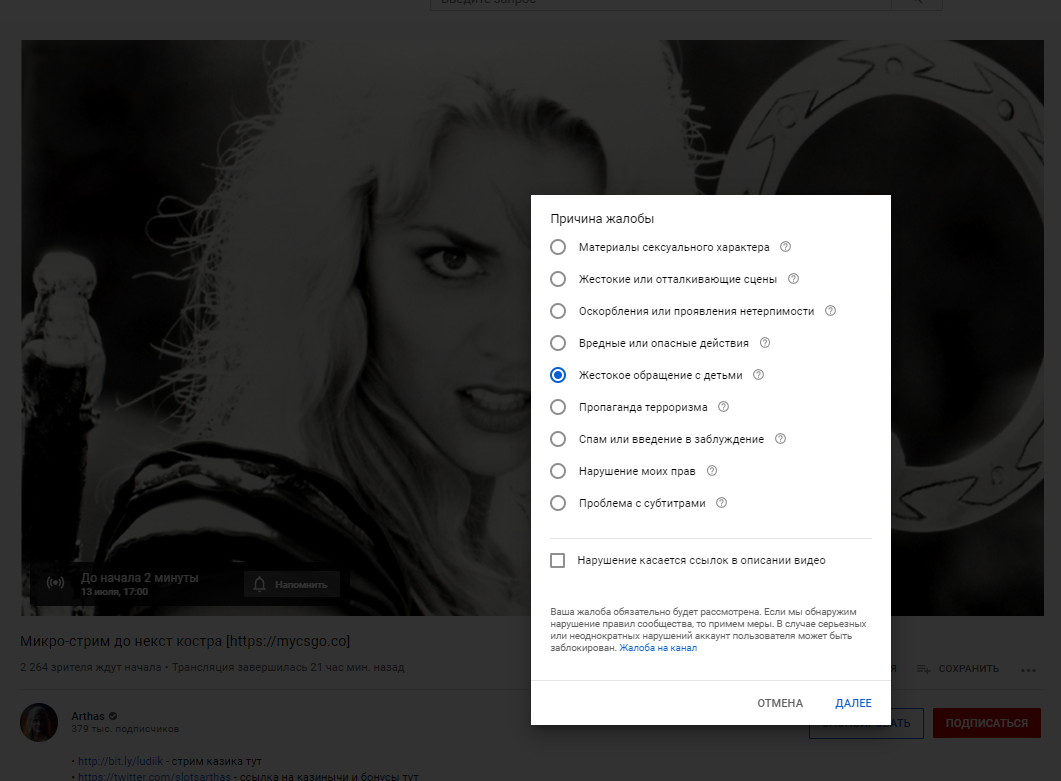Open help icon for Оскорбления или проявления нетерпимости

click(x=830, y=311)
